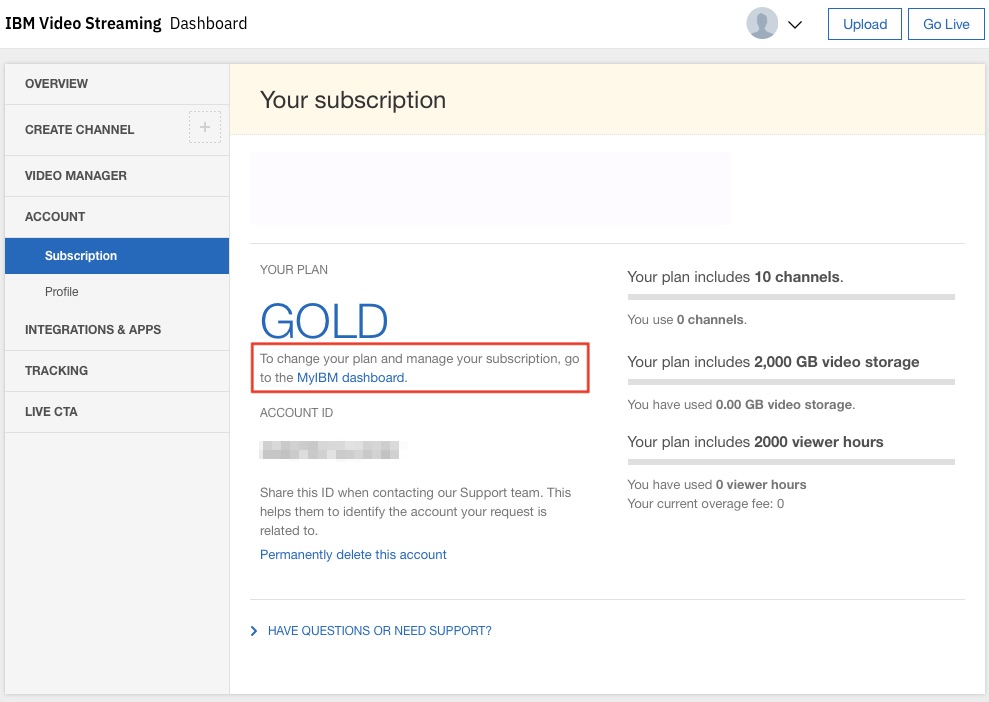Click the GOLD plan name
Viewport: 989px width, 702px height.
pos(324,320)
